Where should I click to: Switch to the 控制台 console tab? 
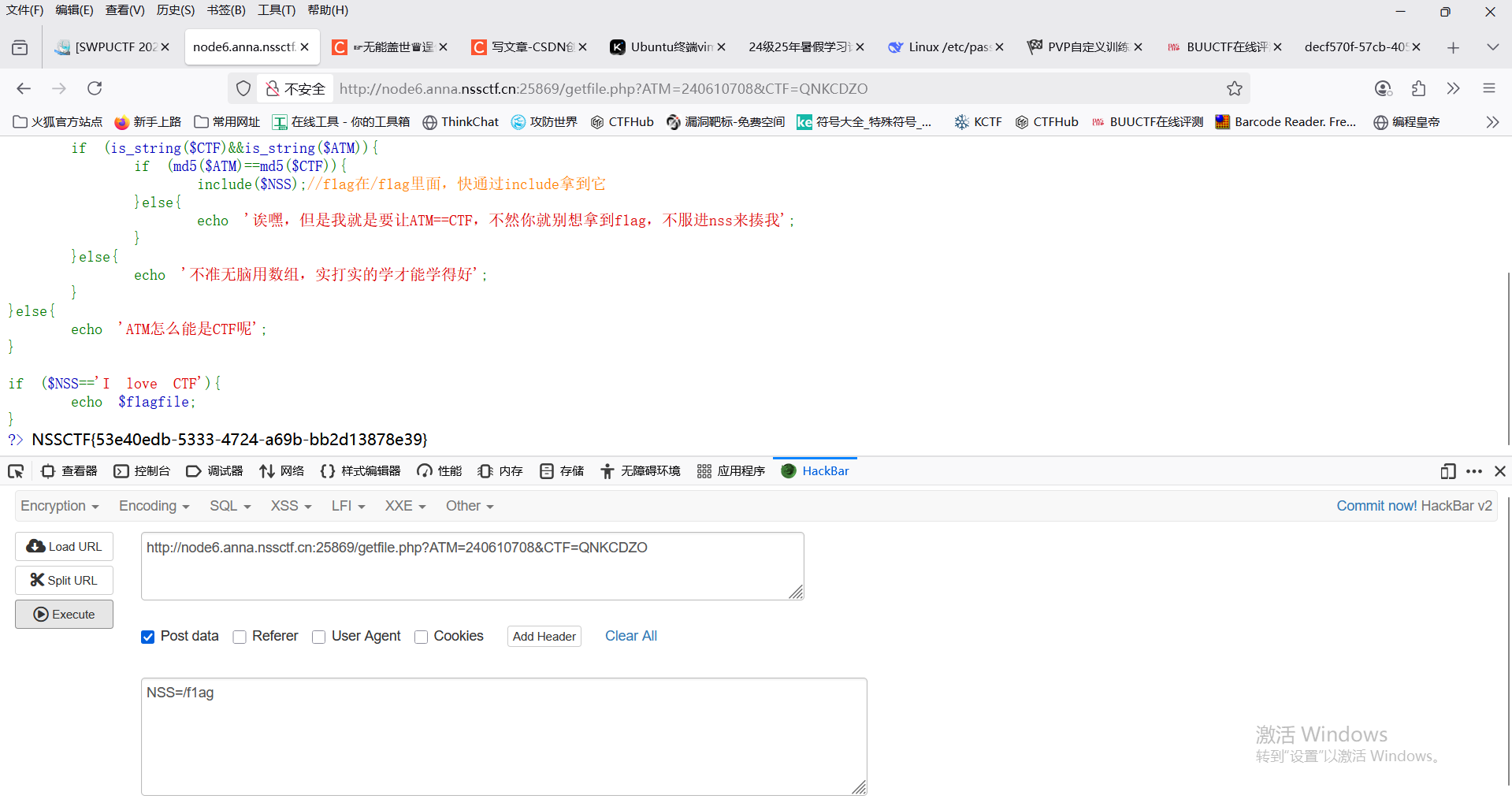[x=142, y=471]
